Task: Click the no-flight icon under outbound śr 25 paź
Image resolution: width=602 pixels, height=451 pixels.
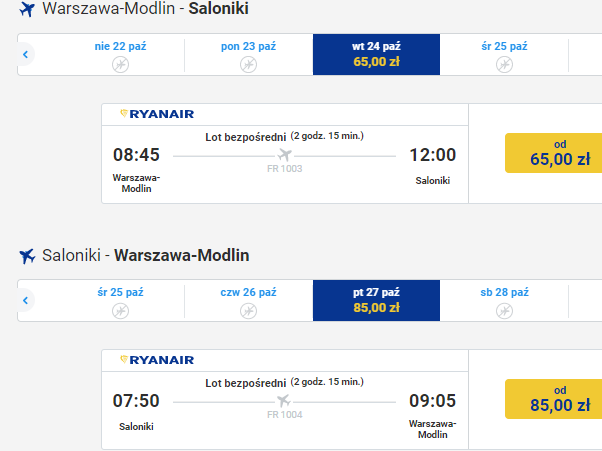Action: coord(504,64)
